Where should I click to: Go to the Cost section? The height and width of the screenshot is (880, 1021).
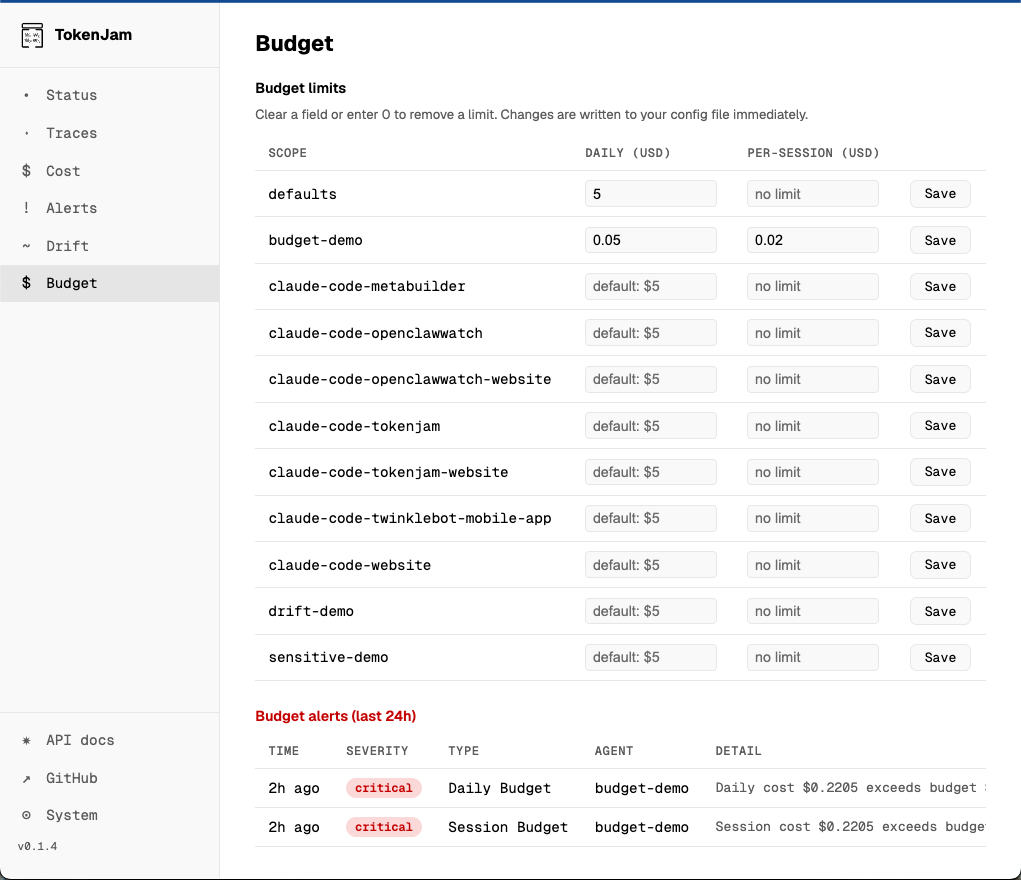(x=109, y=171)
